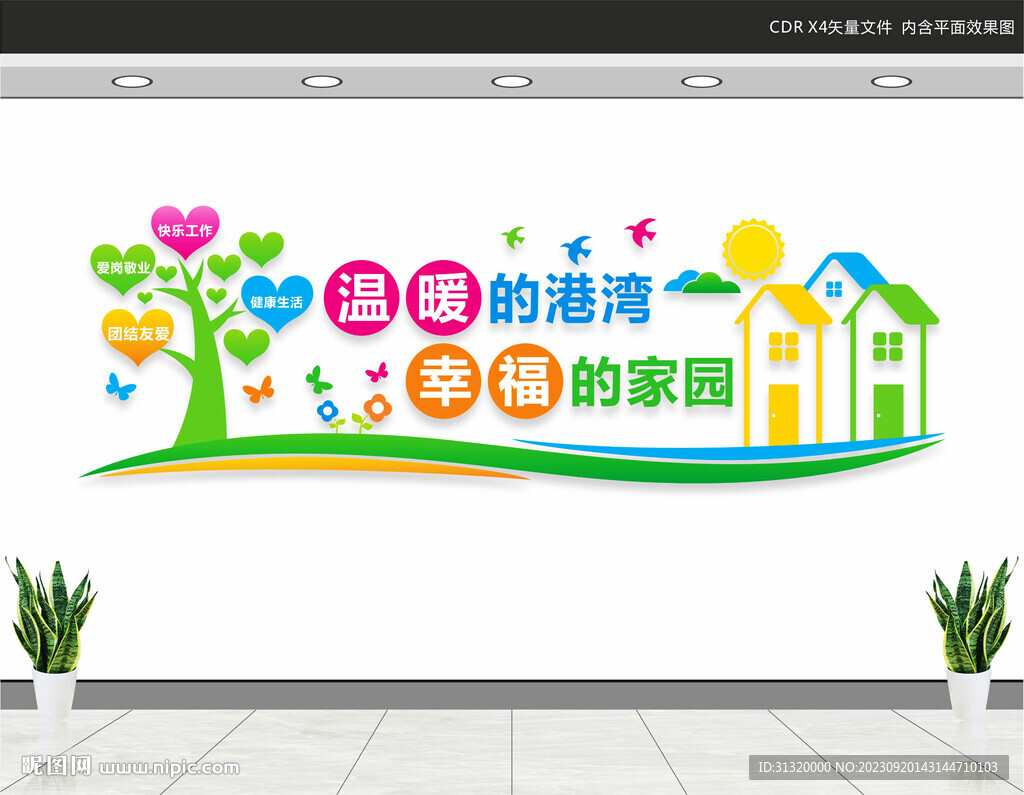Click the blue and green cloud
The height and width of the screenshot is (795, 1024).
(702, 282)
